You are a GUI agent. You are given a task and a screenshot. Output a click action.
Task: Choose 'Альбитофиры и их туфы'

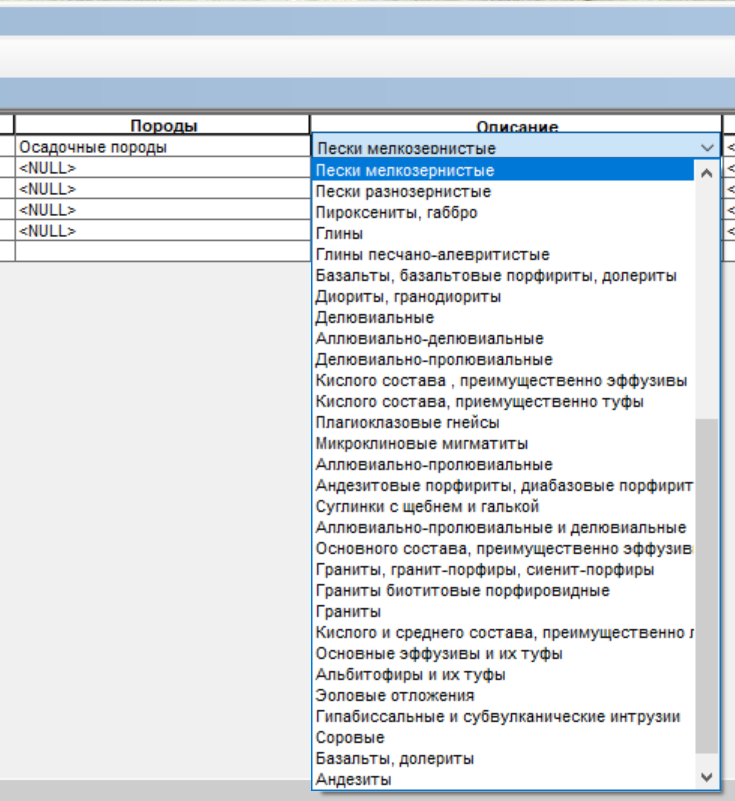(503, 674)
